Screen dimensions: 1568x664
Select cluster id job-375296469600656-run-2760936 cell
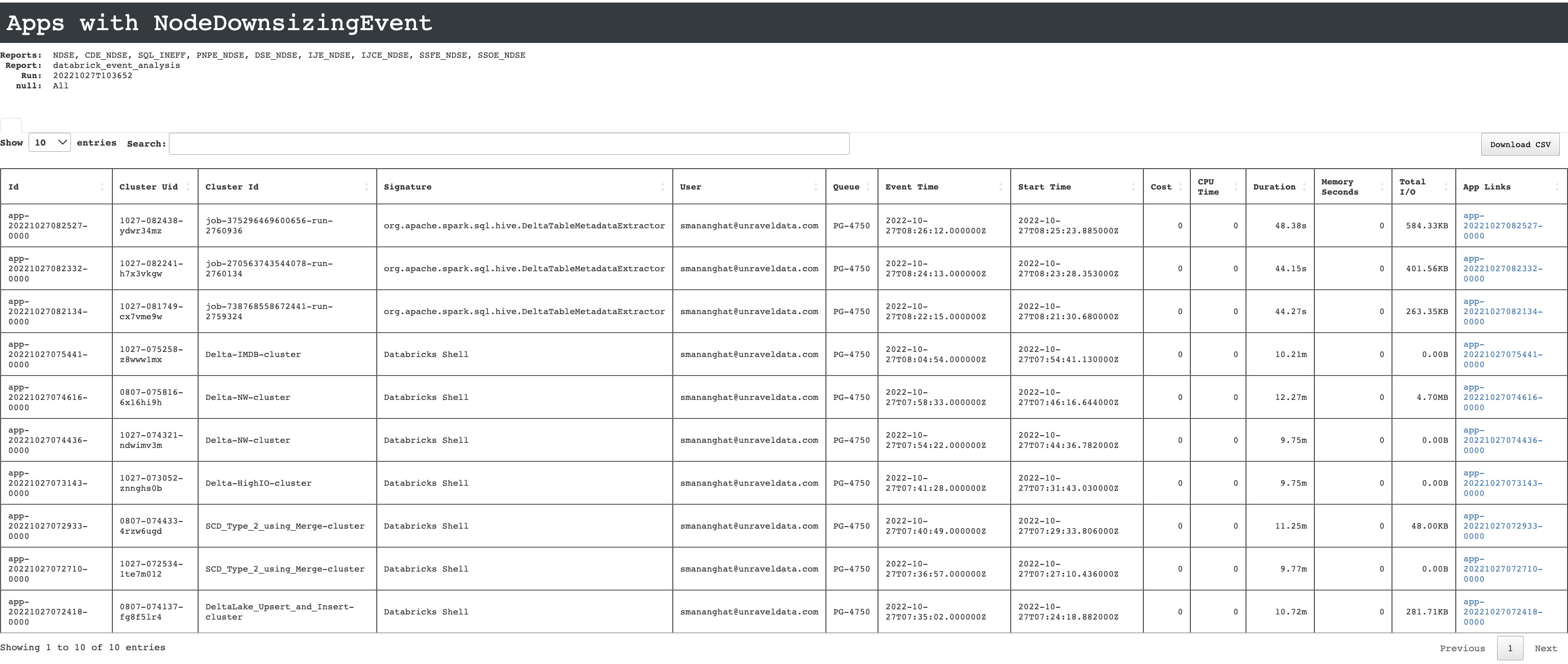coord(287,225)
